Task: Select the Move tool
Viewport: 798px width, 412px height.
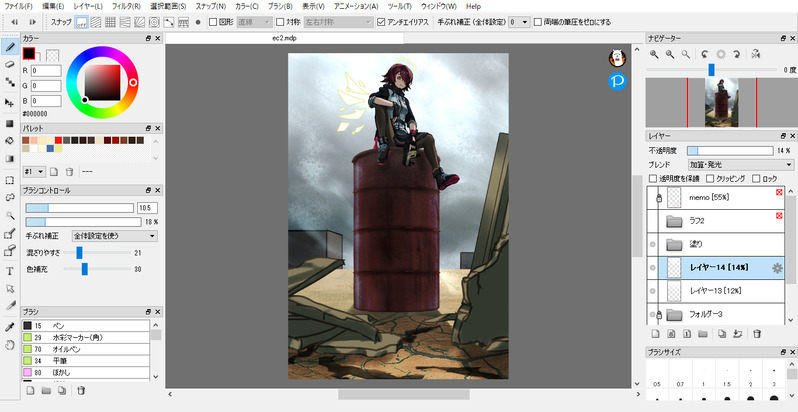Action: pyautogui.click(x=9, y=103)
